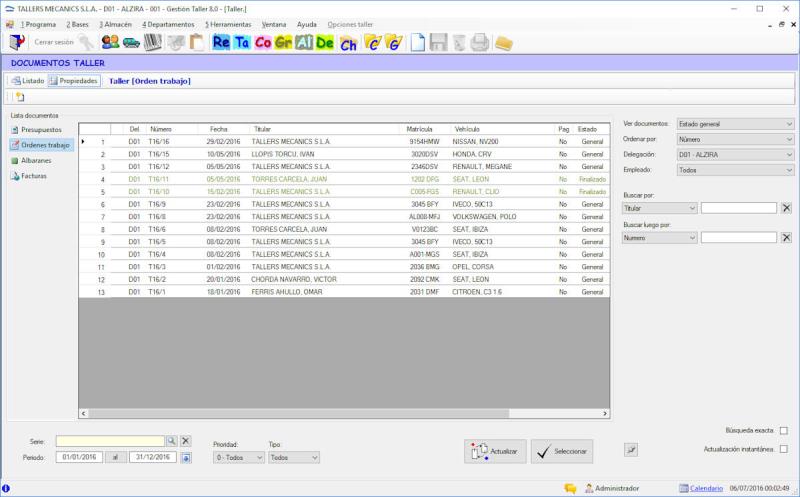Open the Programa menu
Screen dimensions: 800x497
(x=38, y=24)
